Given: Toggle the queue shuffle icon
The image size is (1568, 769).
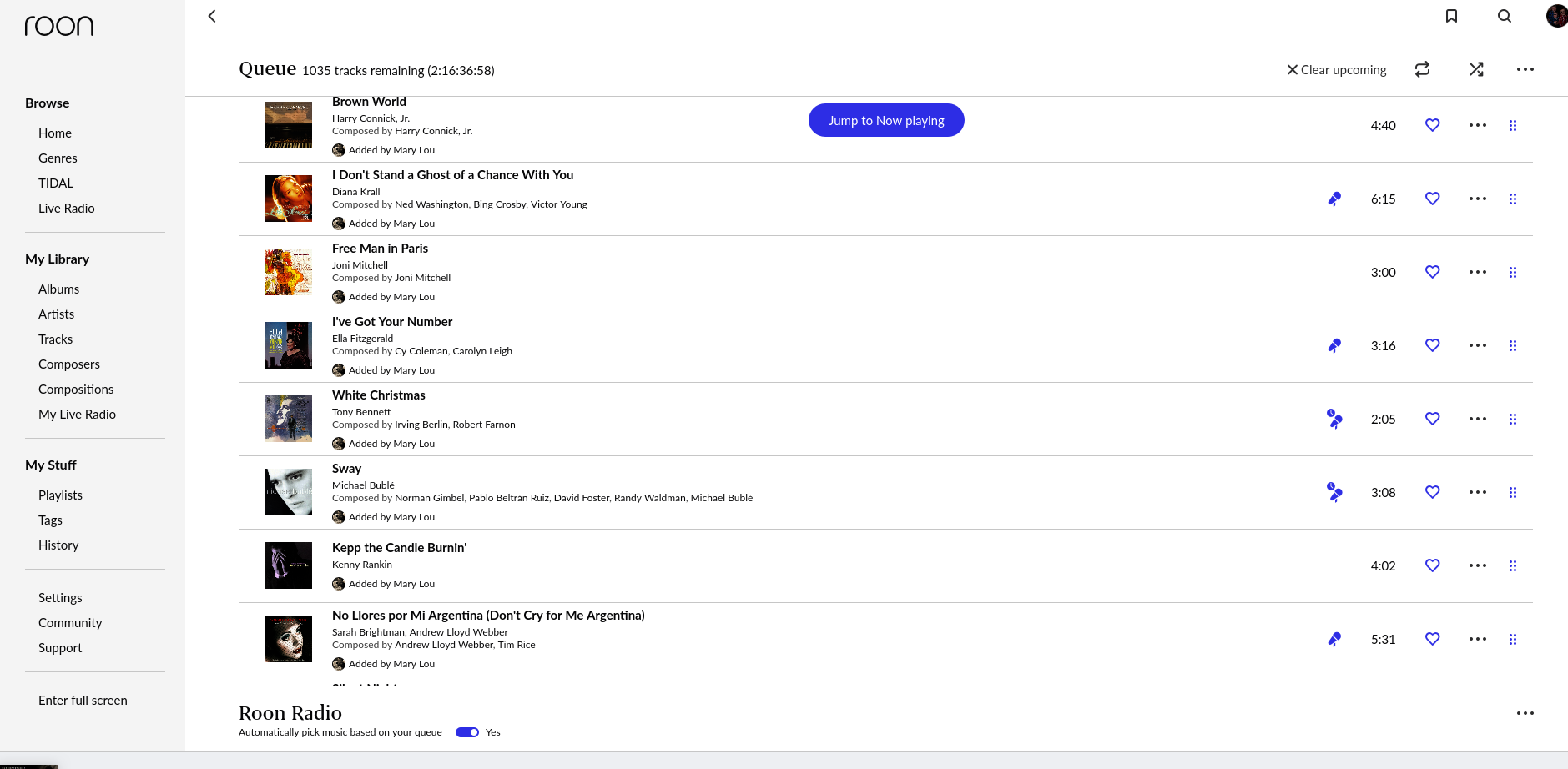Looking at the screenshot, I should pos(1476,69).
